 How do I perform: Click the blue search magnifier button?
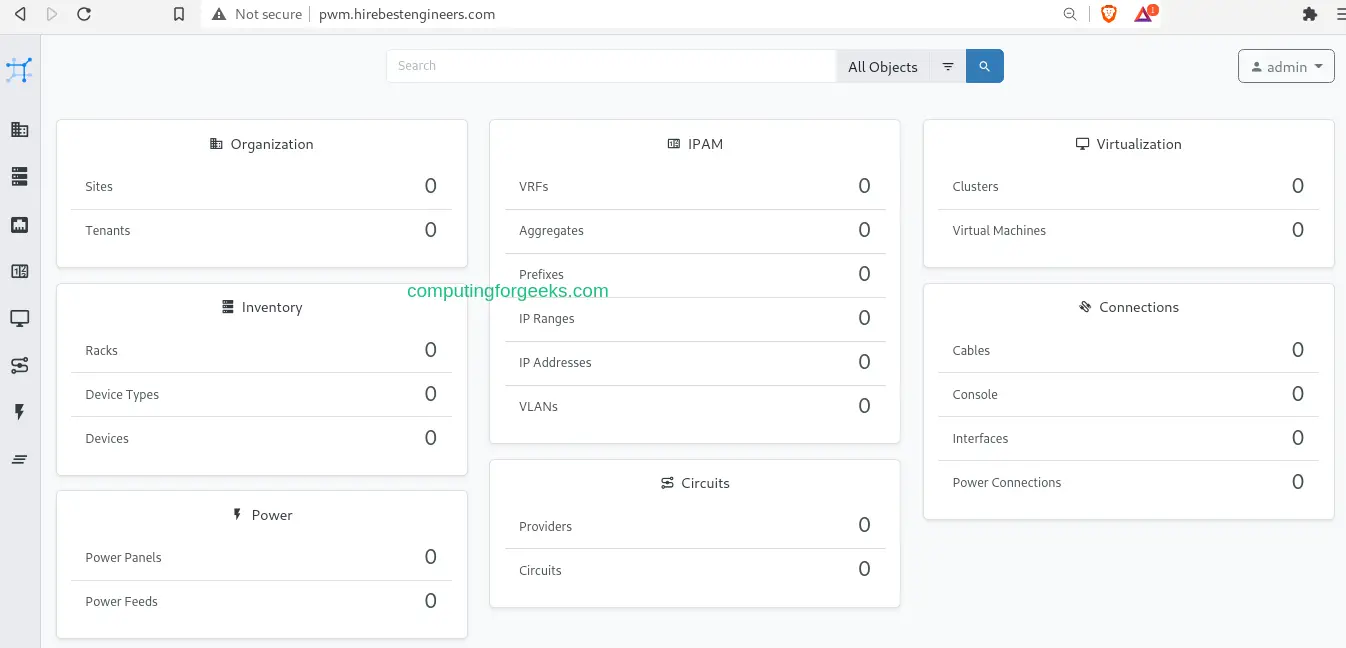tap(984, 66)
